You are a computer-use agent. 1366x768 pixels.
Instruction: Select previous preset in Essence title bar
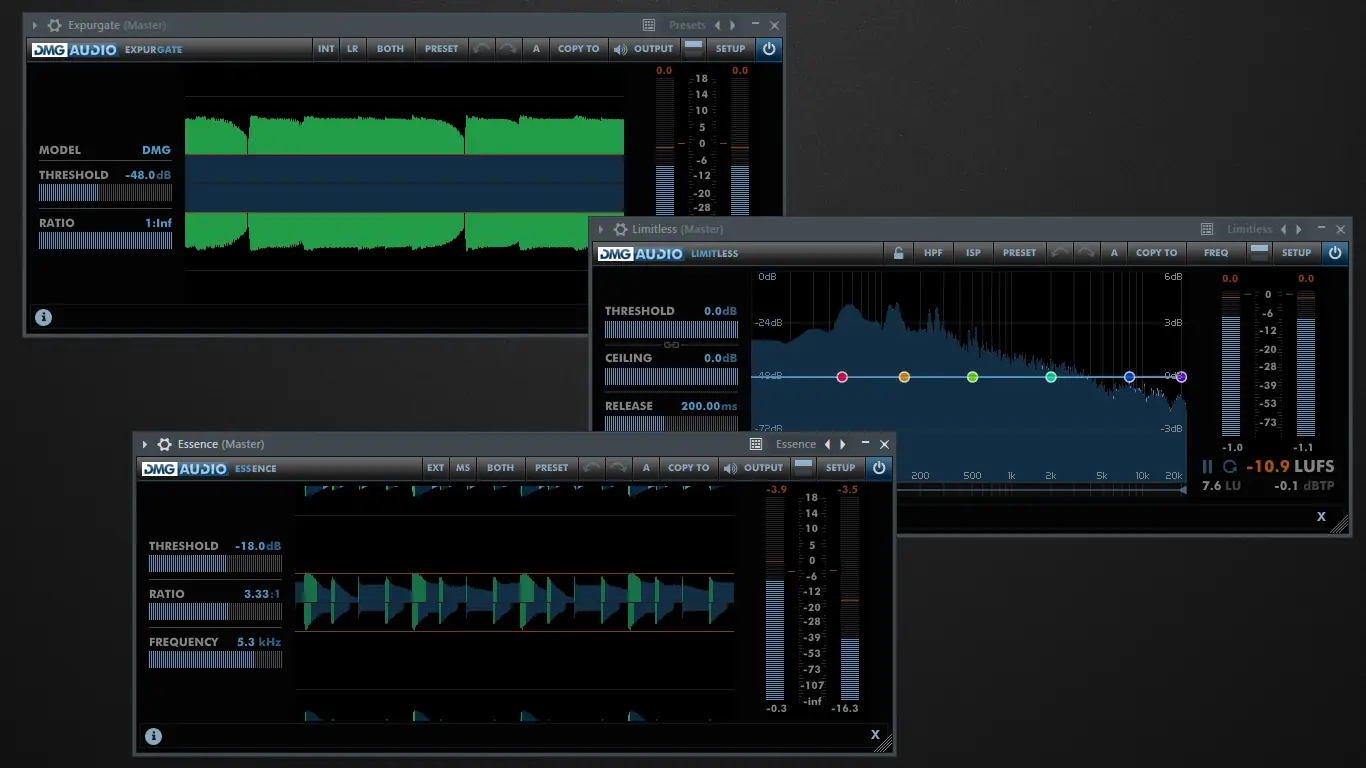coord(827,444)
